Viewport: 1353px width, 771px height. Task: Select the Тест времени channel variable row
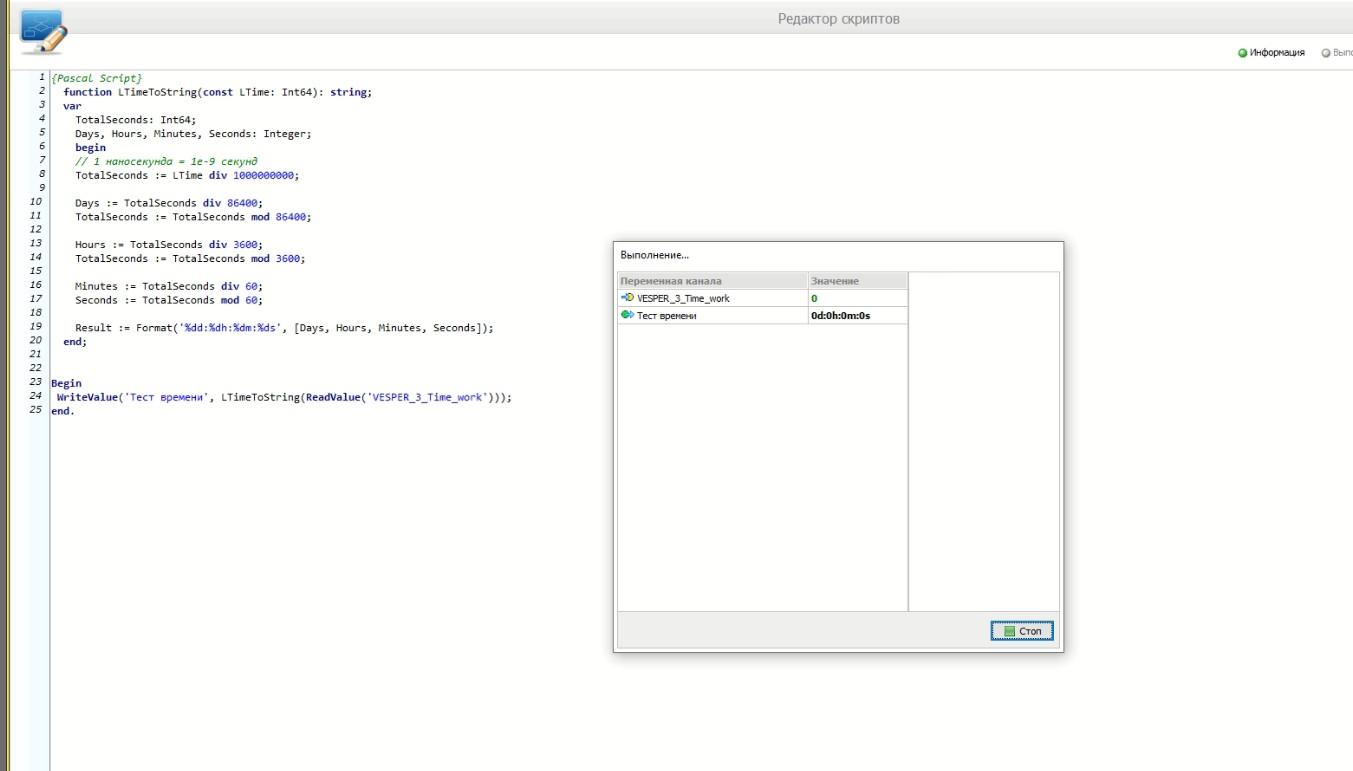763,315
